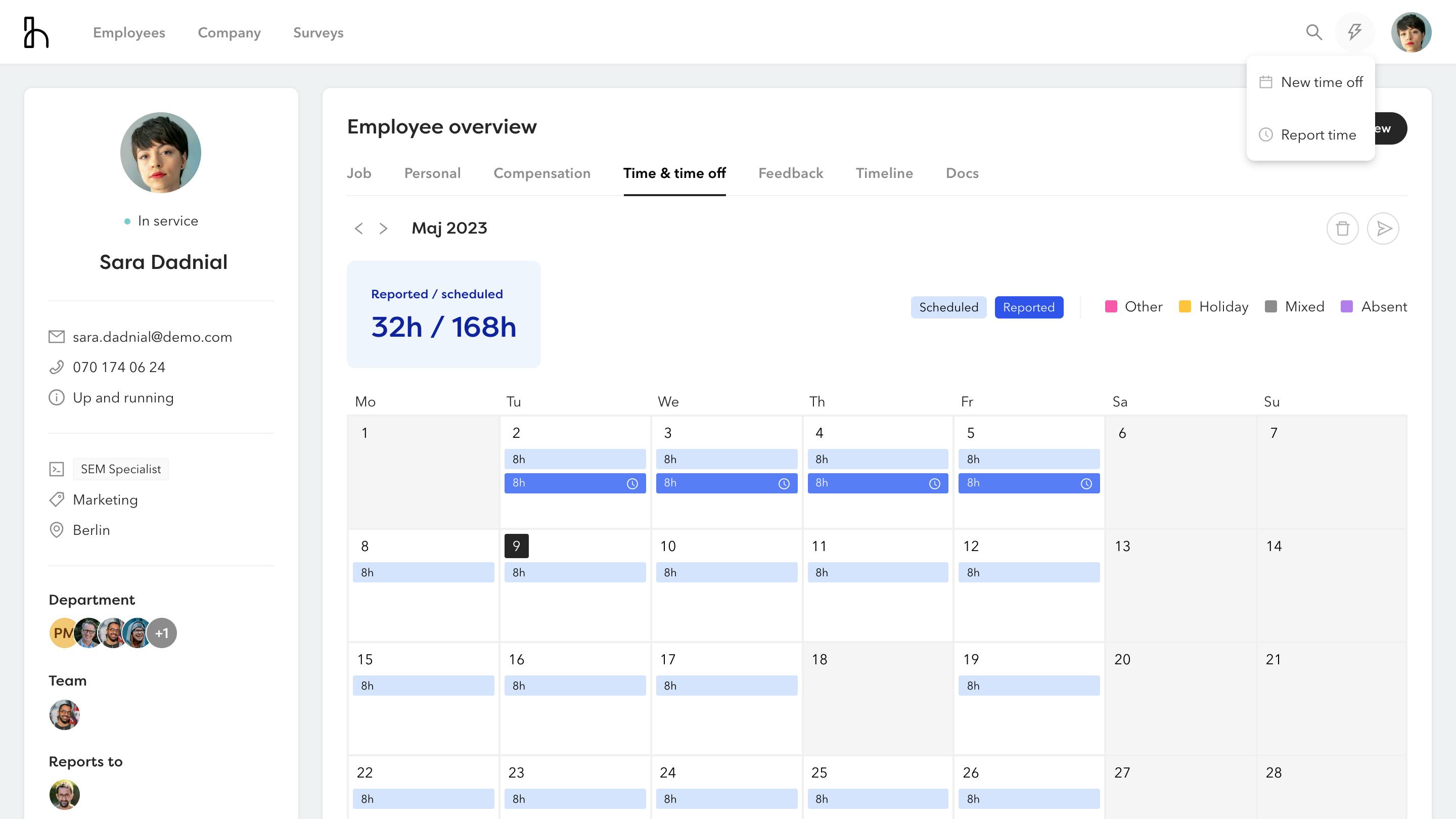Switch to the Feedback tab
Viewport: 1456px width, 819px height.
point(790,173)
